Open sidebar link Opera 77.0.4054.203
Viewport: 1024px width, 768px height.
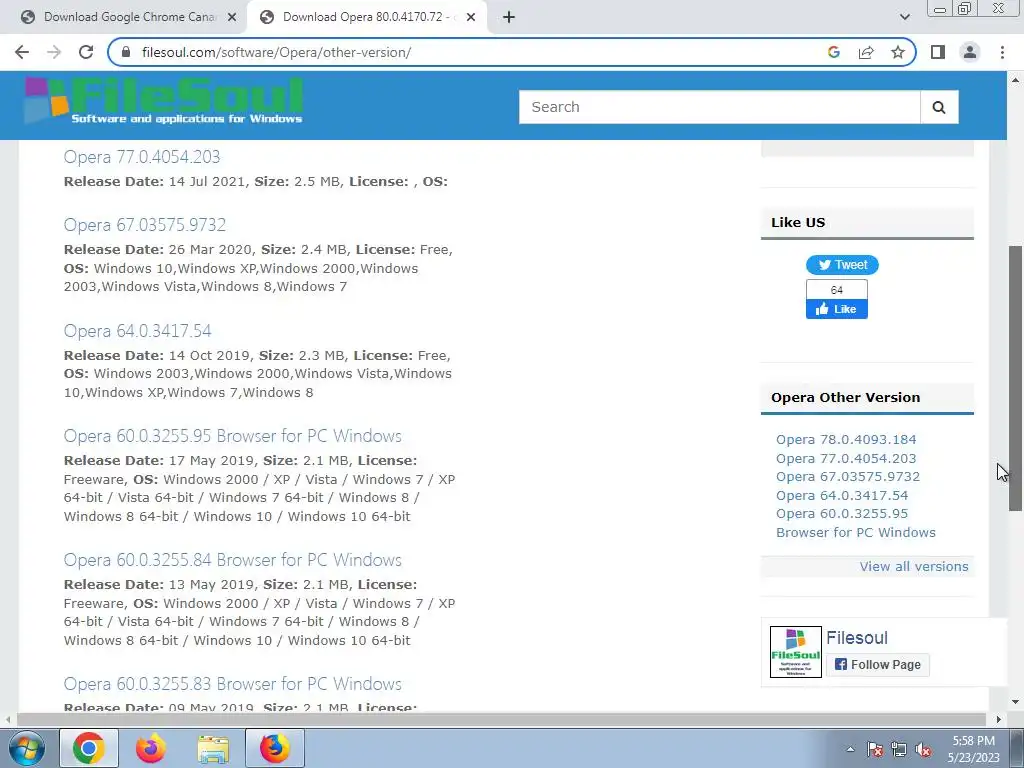846,458
